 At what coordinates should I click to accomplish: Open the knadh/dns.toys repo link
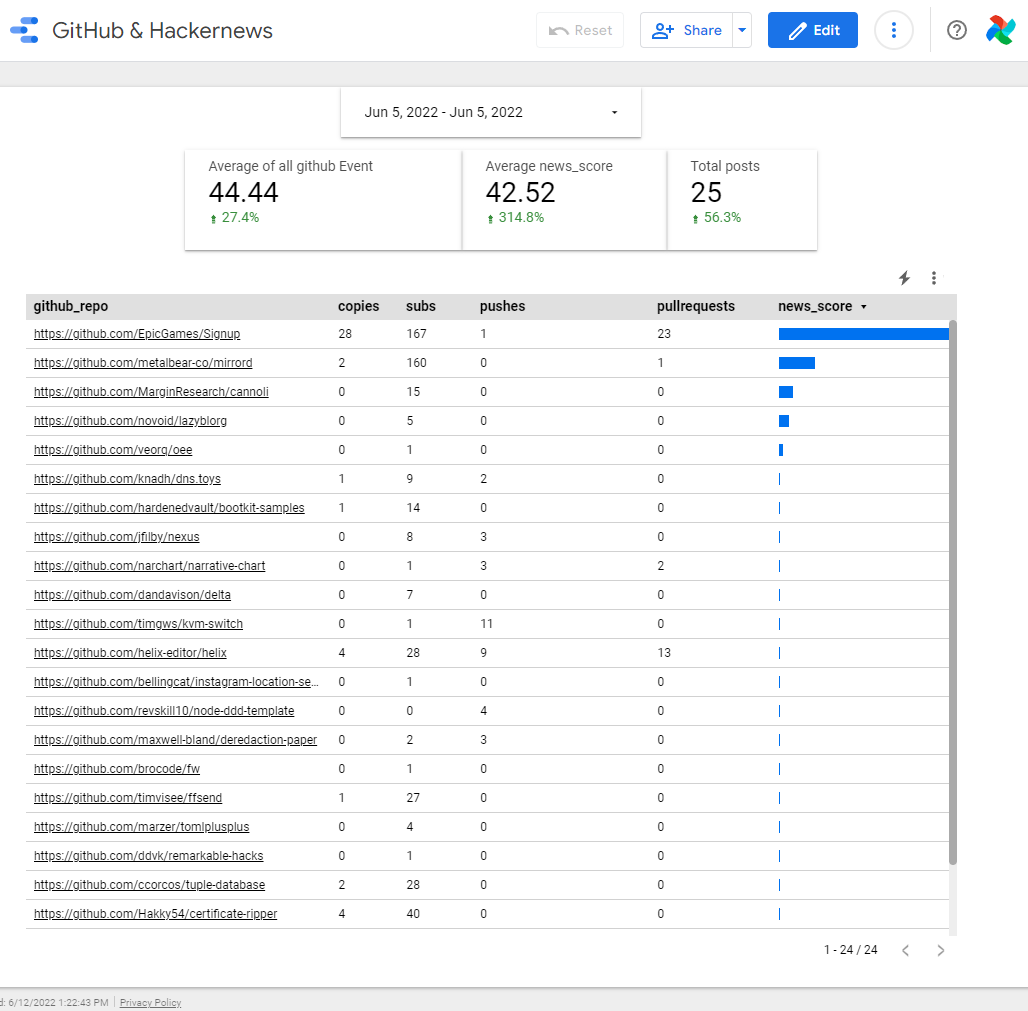[x=127, y=479]
